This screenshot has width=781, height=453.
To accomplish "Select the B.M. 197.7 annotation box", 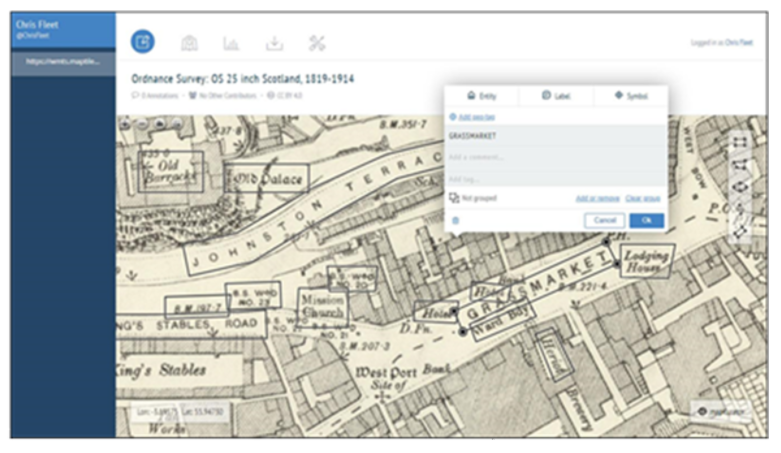I will [197, 308].
